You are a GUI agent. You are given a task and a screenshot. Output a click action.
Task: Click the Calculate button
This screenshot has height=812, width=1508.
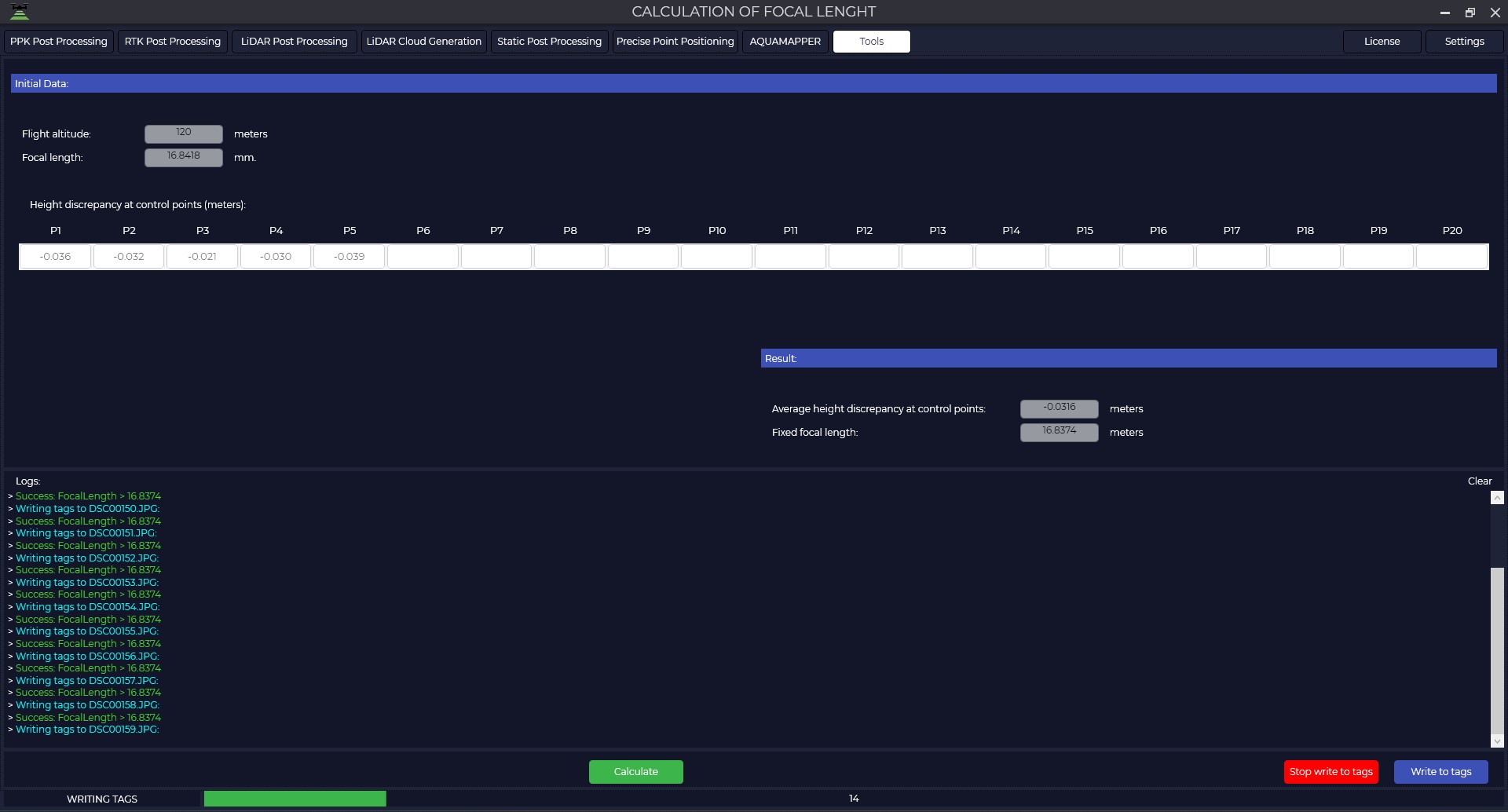(636, 772)
